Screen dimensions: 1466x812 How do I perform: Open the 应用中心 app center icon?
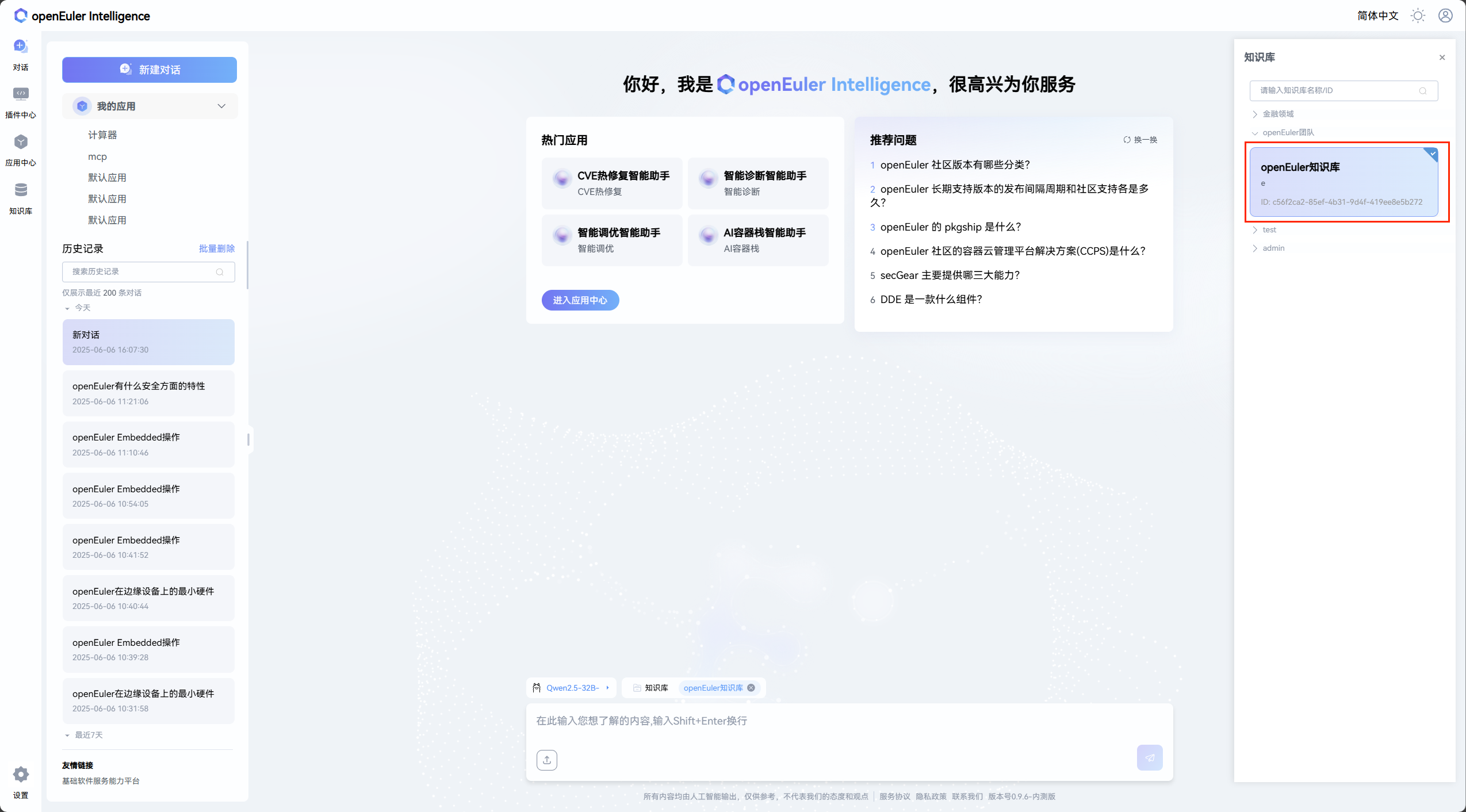21,142
